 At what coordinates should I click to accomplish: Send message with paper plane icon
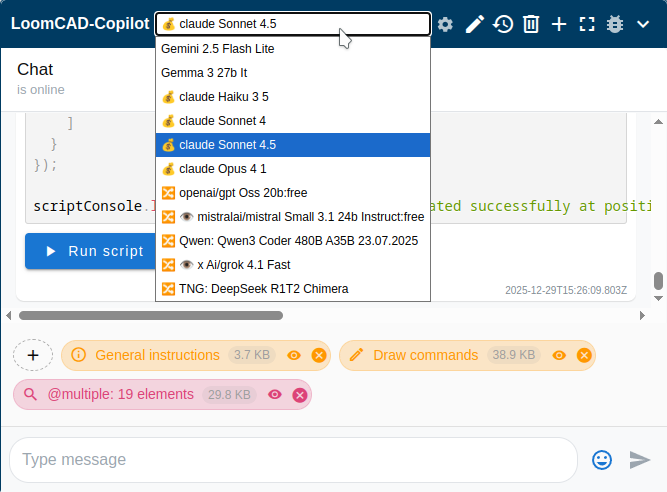tap(640, 460)
